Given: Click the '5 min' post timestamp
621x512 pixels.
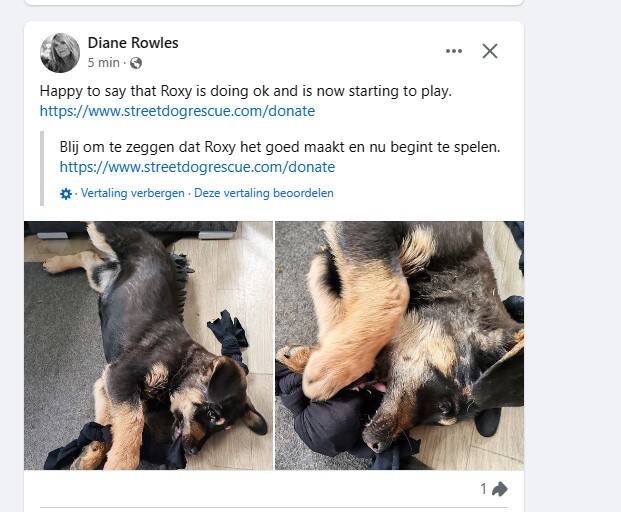Looking at the screenshot, I should (x=104, y=63).
